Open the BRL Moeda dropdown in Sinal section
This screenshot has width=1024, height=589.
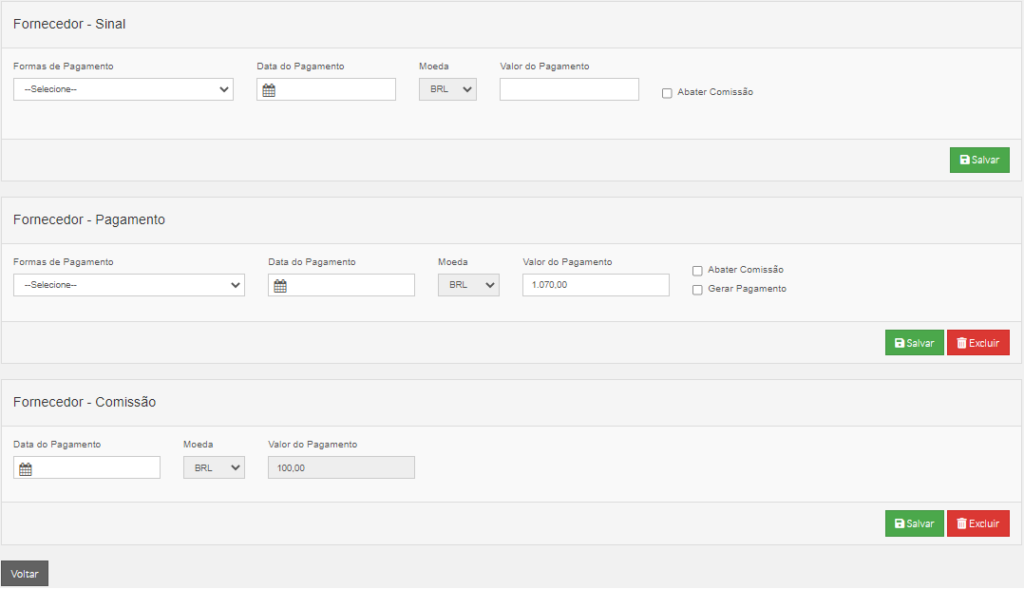447,89
